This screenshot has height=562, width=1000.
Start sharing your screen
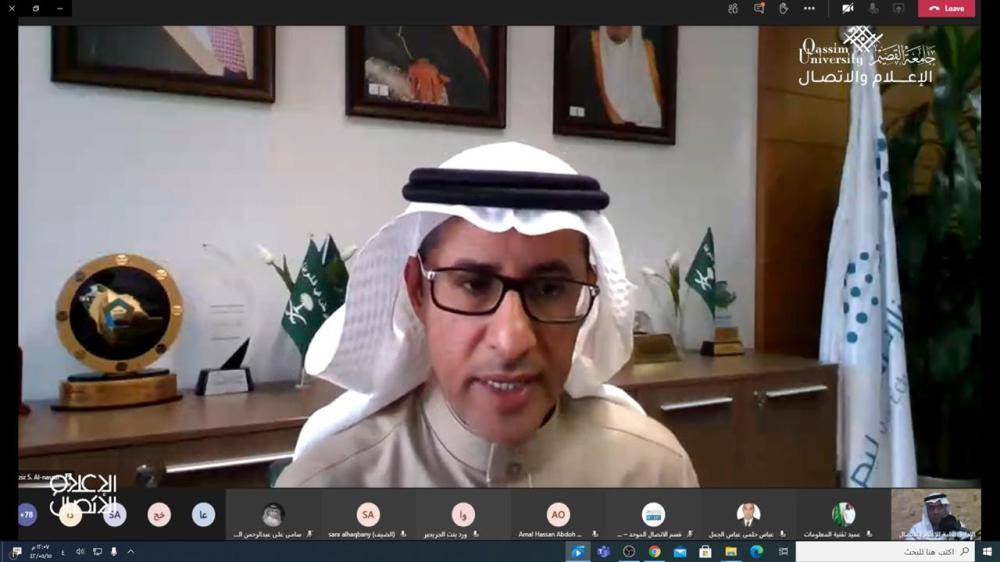[898, 8]
